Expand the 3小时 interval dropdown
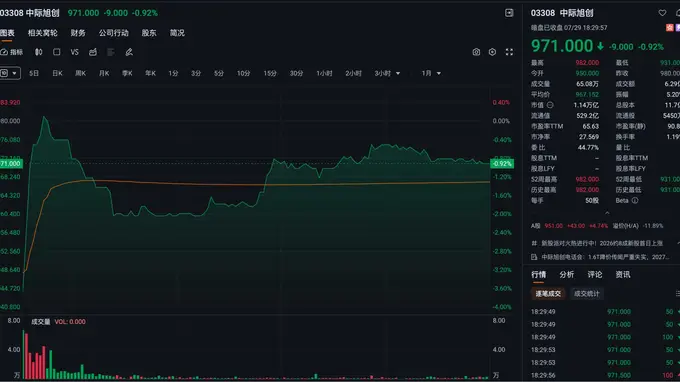Screen dimensions: 680x382 [x=398, y=73]
